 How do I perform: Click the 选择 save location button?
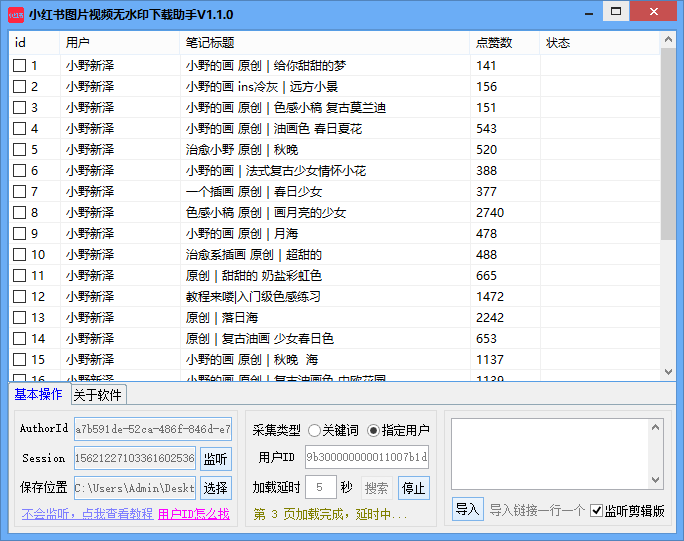pos(215,488)
